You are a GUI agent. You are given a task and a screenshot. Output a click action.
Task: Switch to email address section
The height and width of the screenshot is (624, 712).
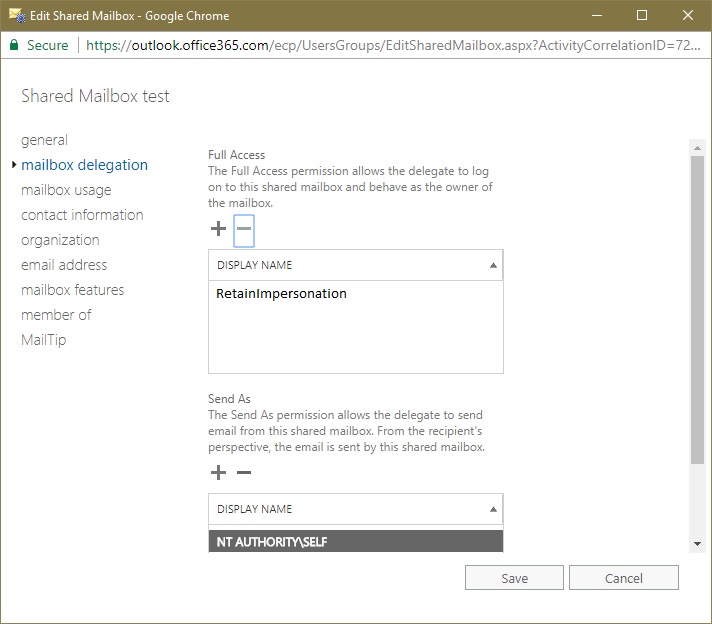click(64, 265)
